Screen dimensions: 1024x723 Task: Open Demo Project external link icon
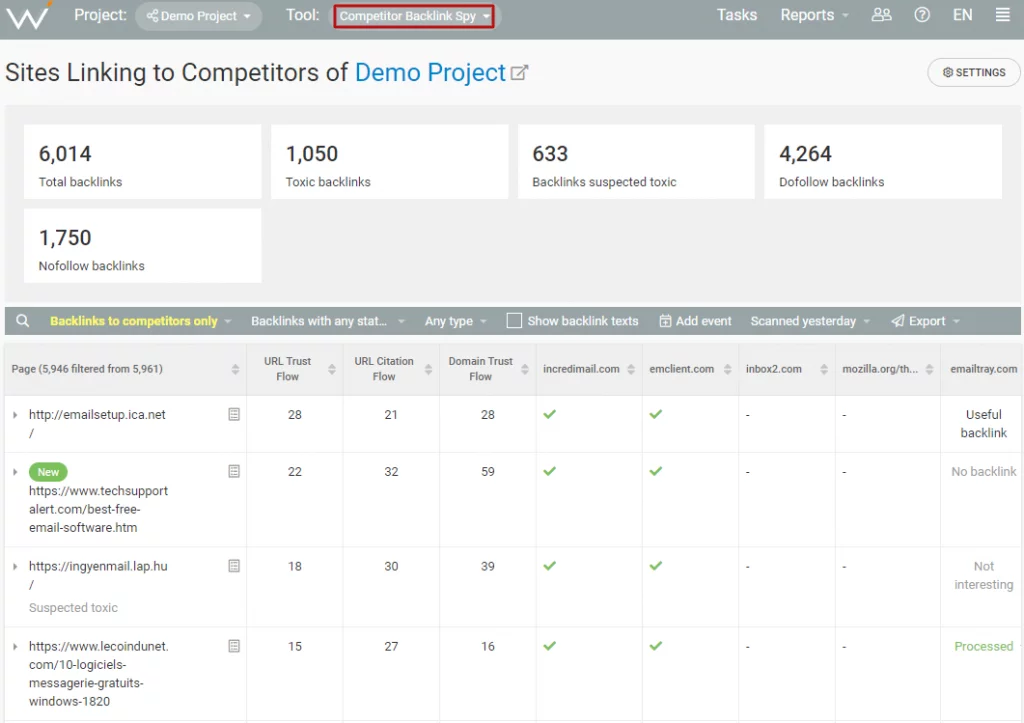519,72
